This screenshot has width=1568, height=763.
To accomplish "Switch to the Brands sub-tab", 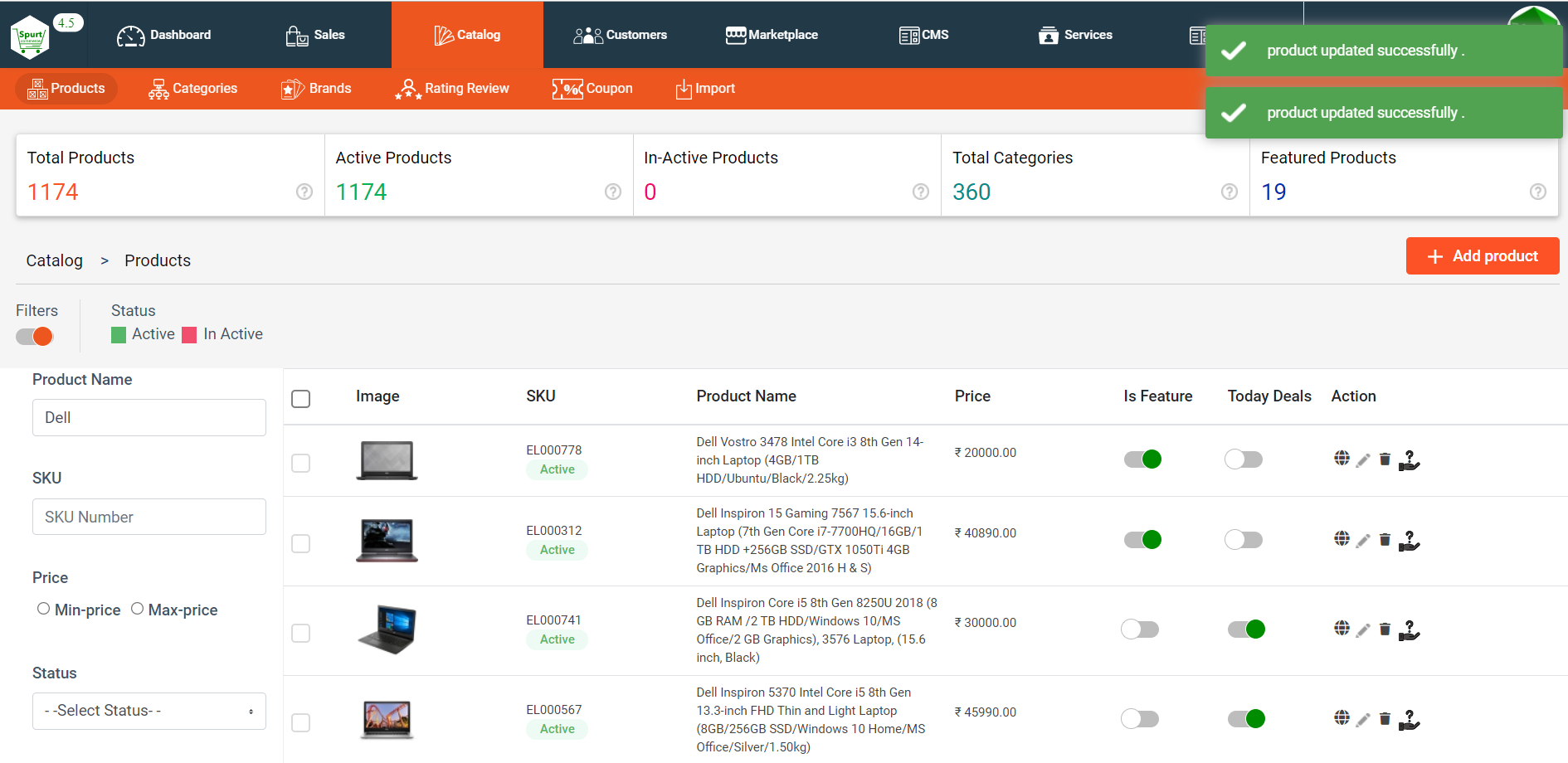I will (316, 89).
